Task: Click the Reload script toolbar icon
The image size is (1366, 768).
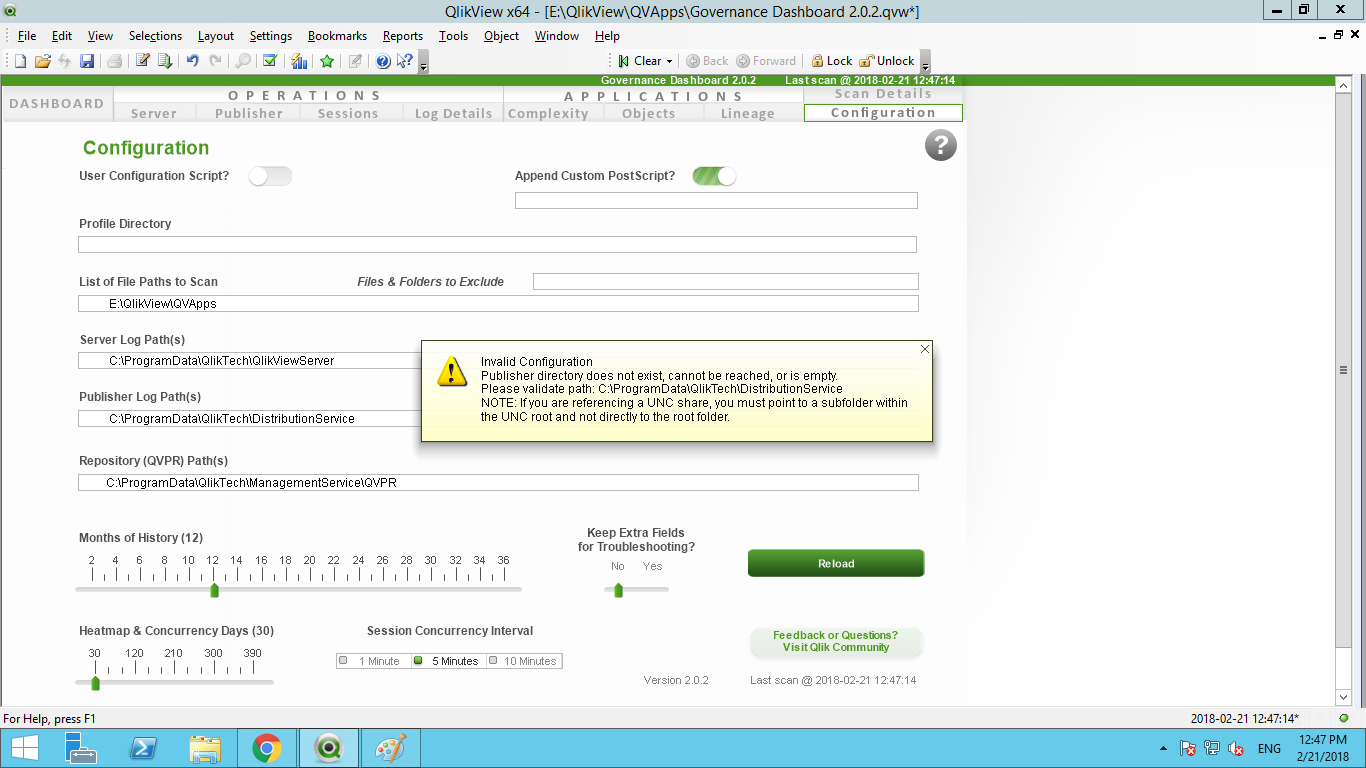Action: tap(165, 61)
